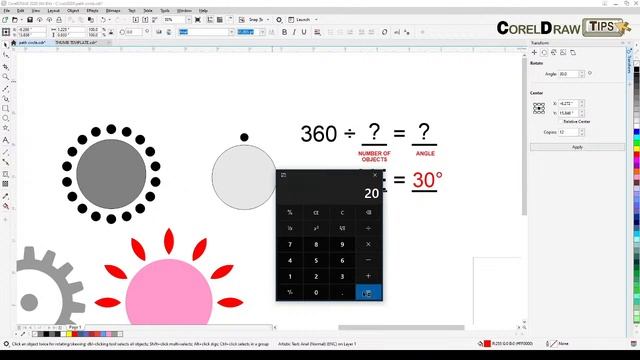
Task: Toggle Bold text formatting
Action: coord(284,32)
